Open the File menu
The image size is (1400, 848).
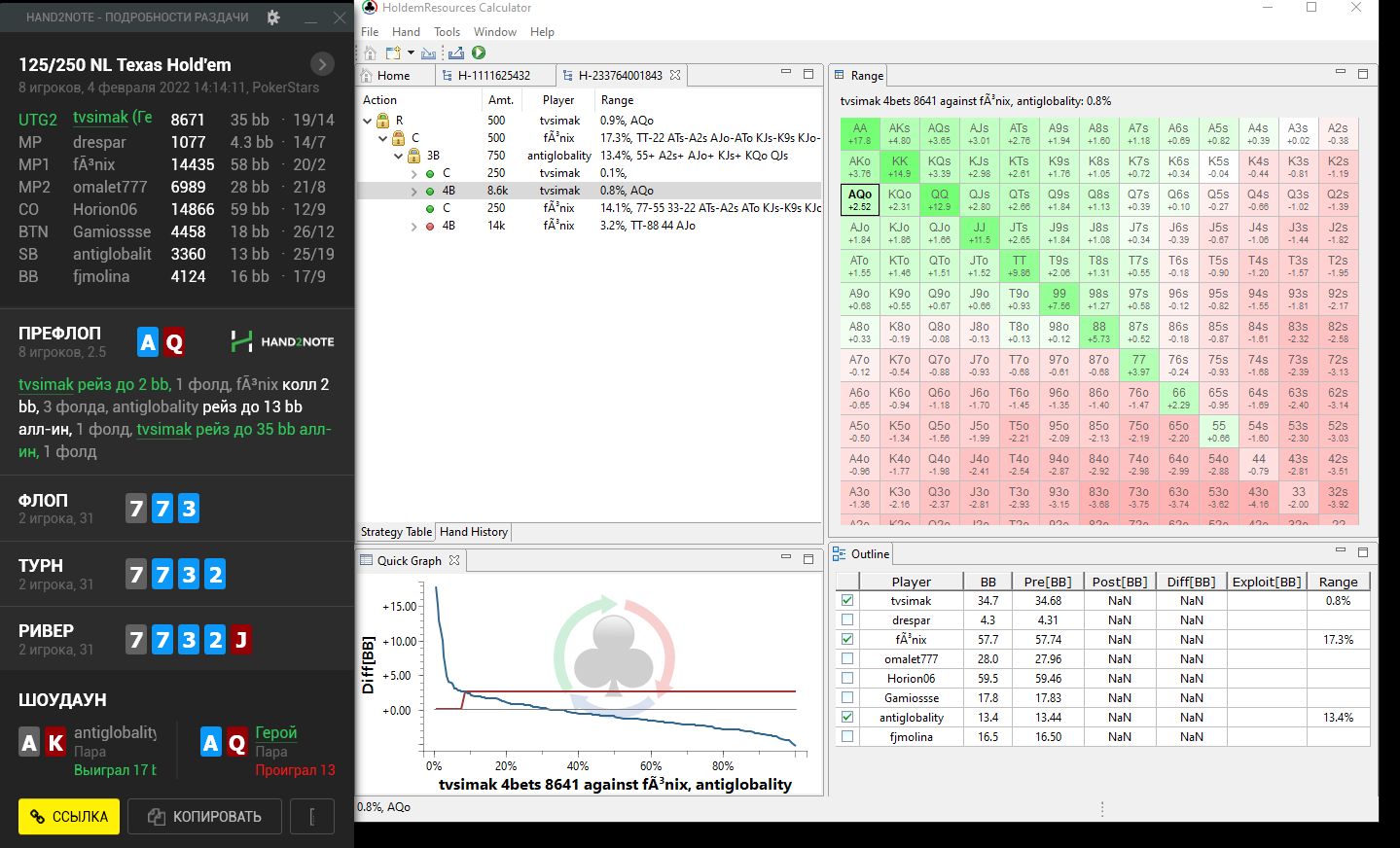[370, 32]
